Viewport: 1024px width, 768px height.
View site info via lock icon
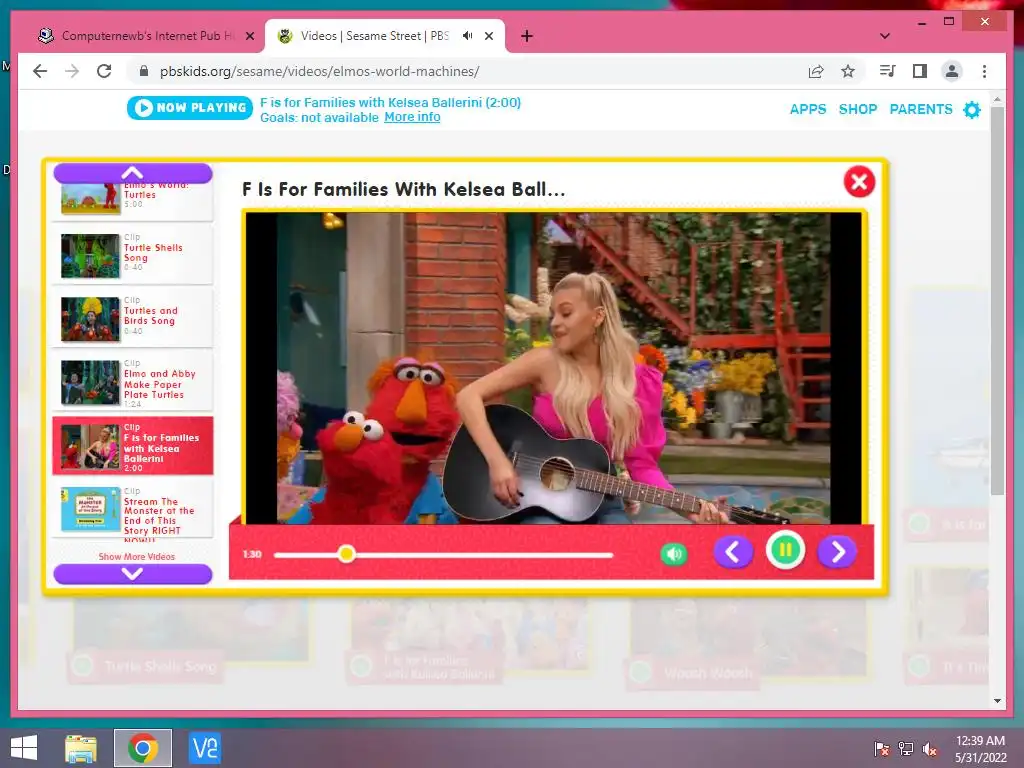coord(144,71)
